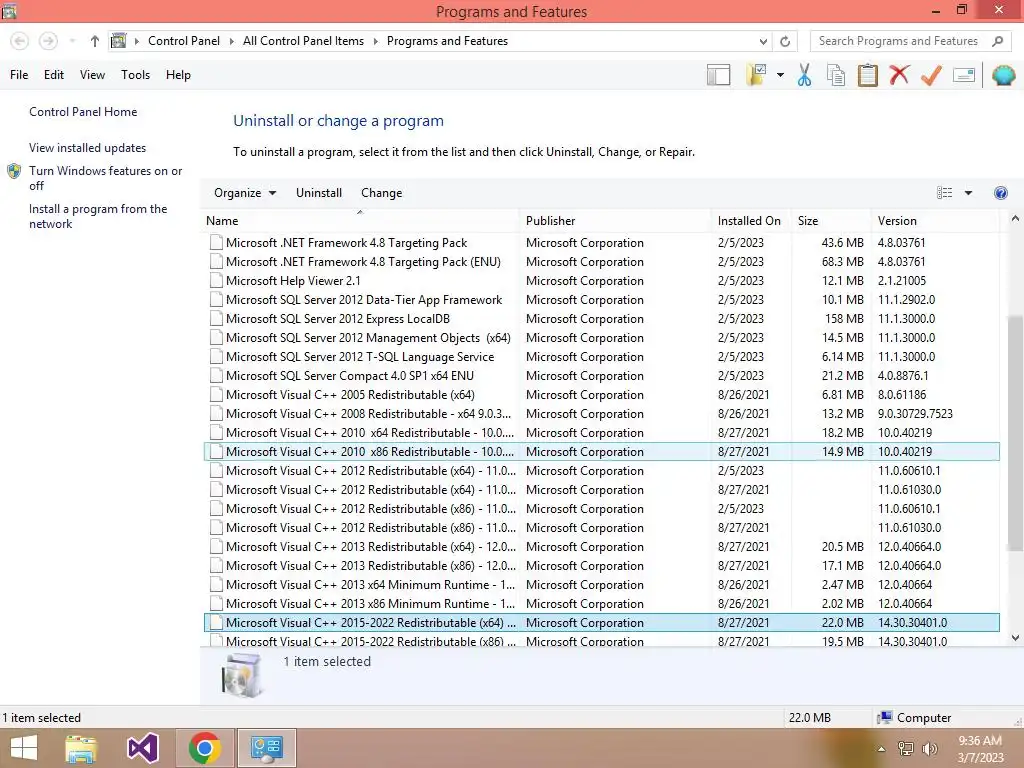Click the magnifier search icon

(997, 41)
